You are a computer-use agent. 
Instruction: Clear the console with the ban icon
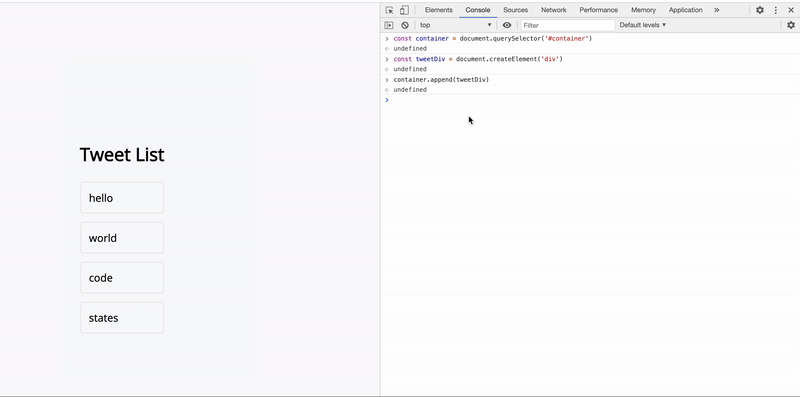click(405, 25)
